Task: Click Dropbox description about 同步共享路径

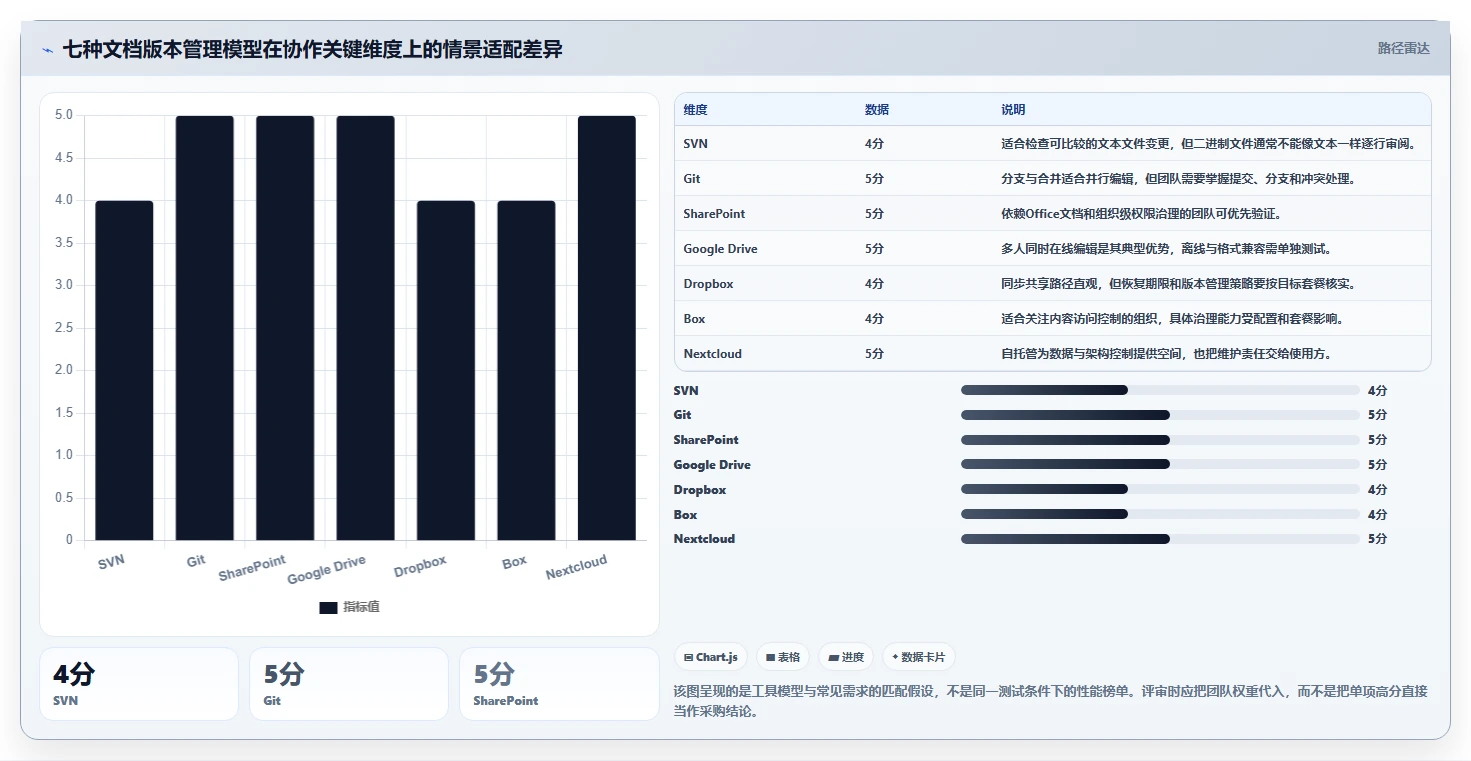Action: click(1178, 284)
